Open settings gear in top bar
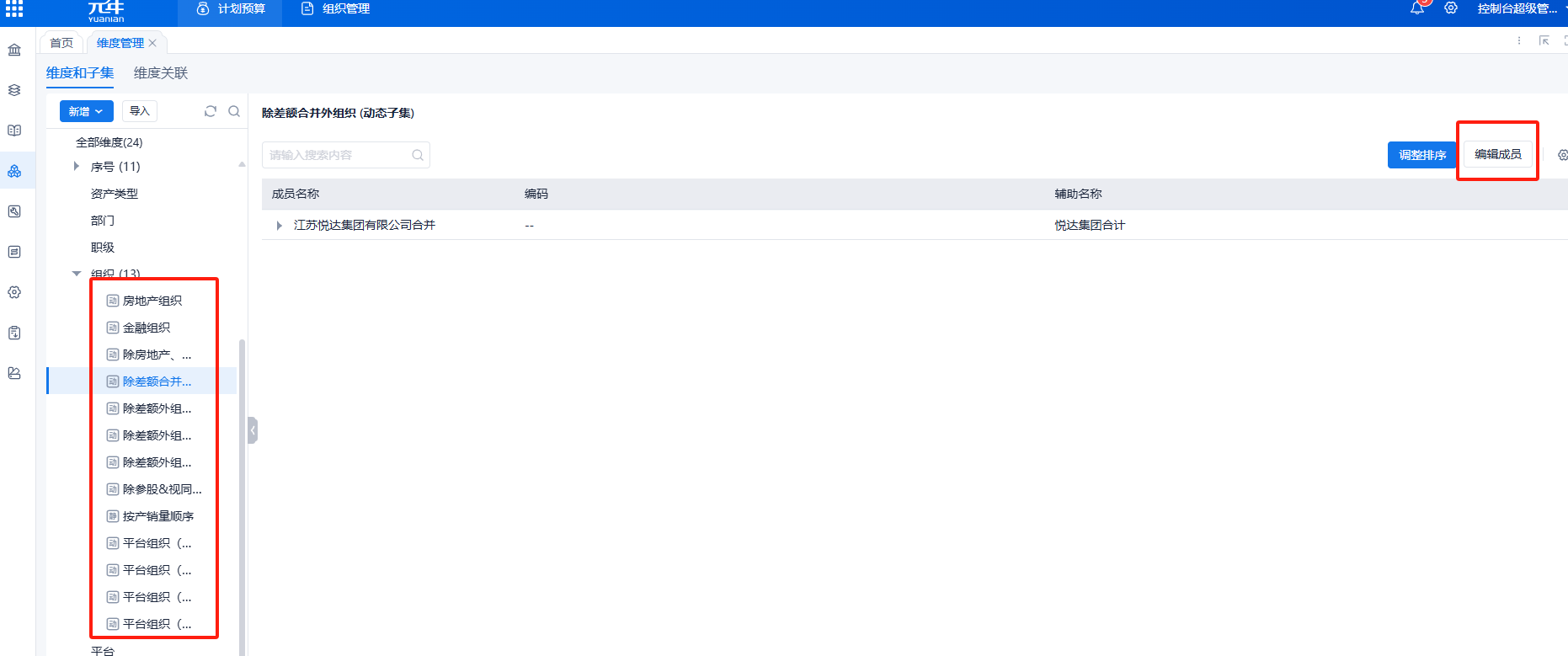 (1451, 8)
